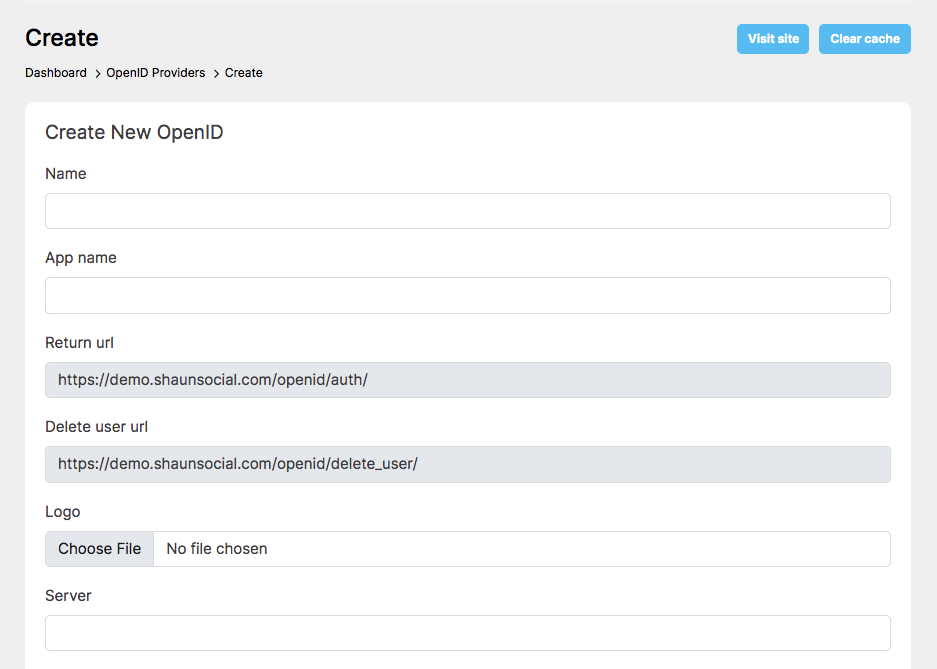This screenshot has height=669, width=937.
Task: Click the Create New OpenID heading
Action: click(134, 132)
